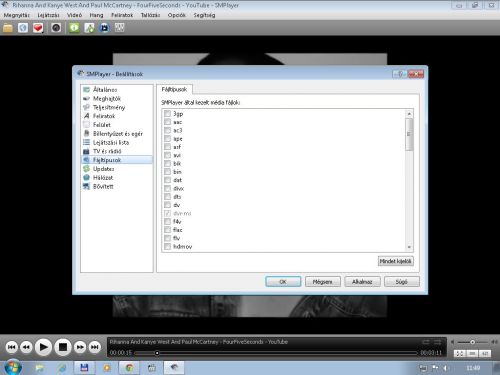Check the flv file type checkbox
The height and width of the screenshot is (375, 500).
pyautogui.click(x=167, y=238)
